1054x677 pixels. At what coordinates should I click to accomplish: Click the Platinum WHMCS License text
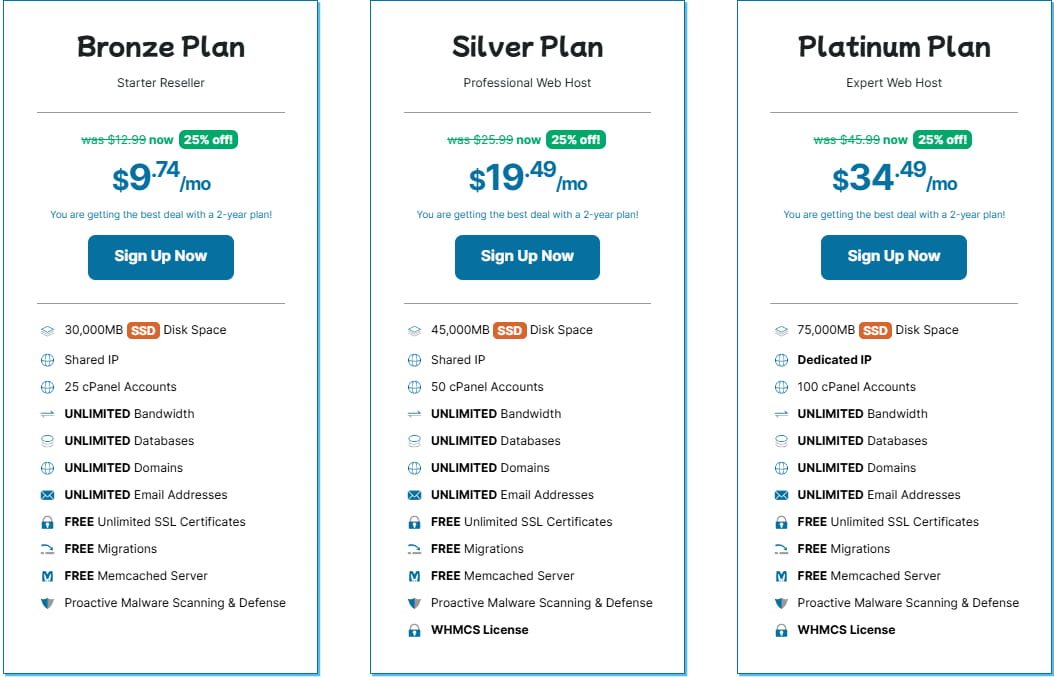[846, 630]
